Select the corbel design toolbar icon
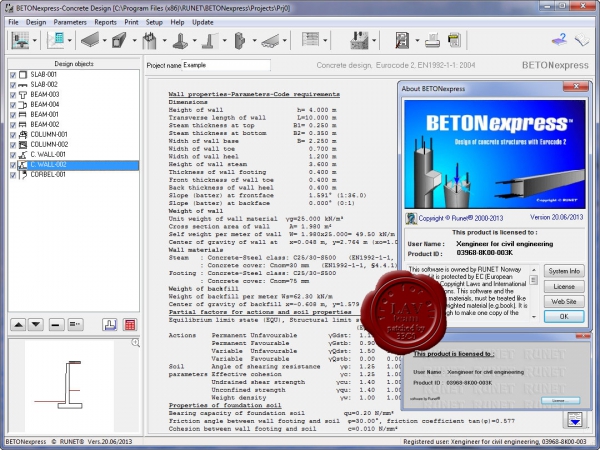This screenshot has width=600, height=450. click(x=240, y=41)
